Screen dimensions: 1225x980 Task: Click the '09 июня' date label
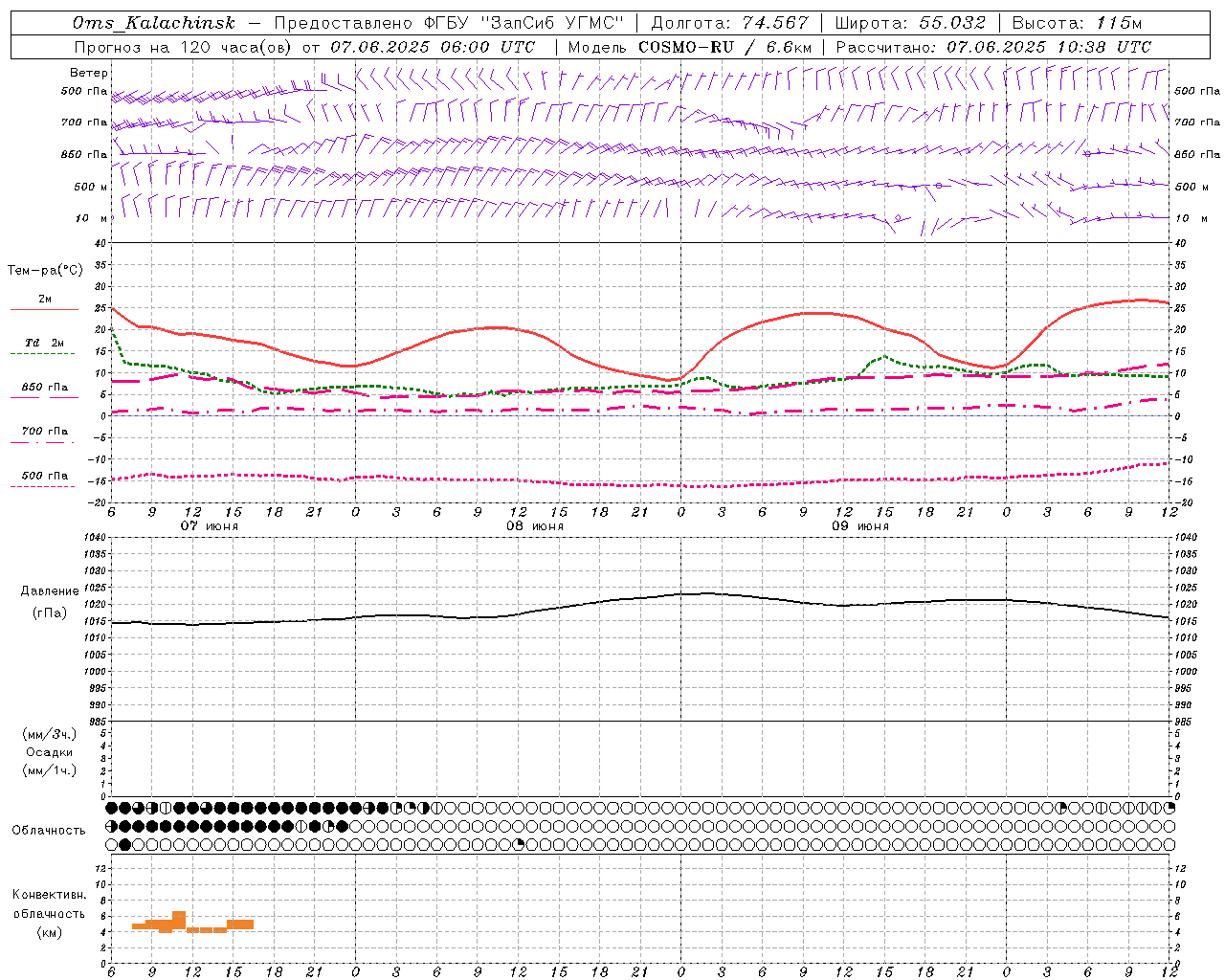click(x=860, y=526)
